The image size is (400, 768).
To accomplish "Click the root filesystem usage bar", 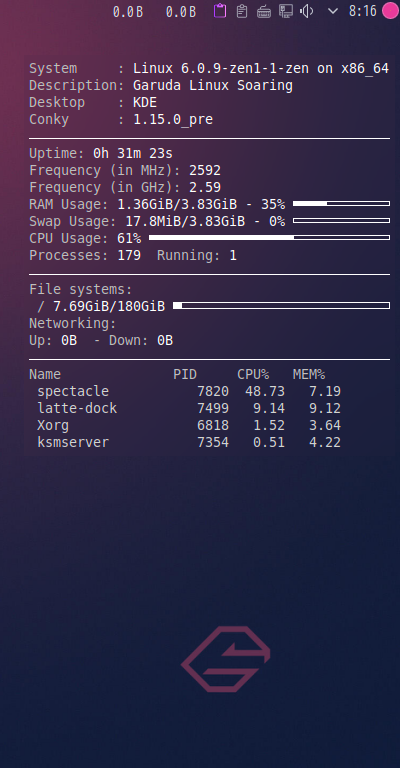I will 282,306.
